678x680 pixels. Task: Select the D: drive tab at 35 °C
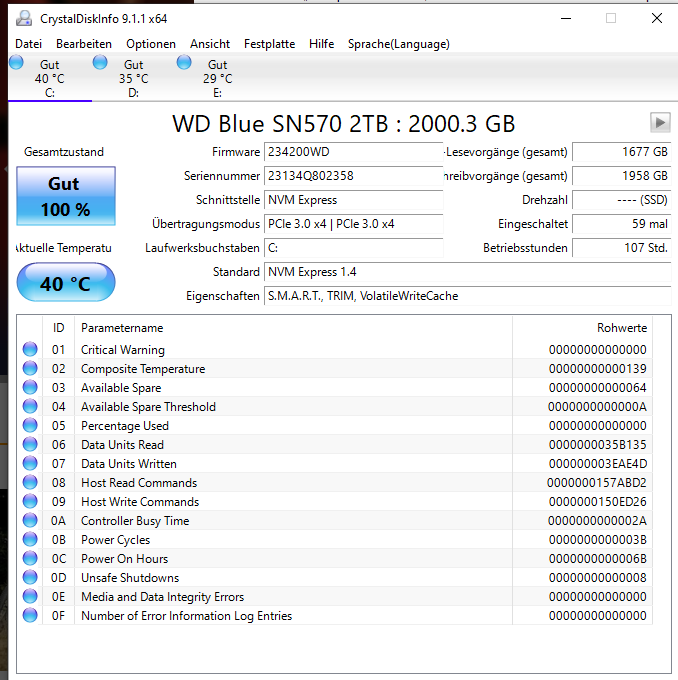tap(134, 78)
